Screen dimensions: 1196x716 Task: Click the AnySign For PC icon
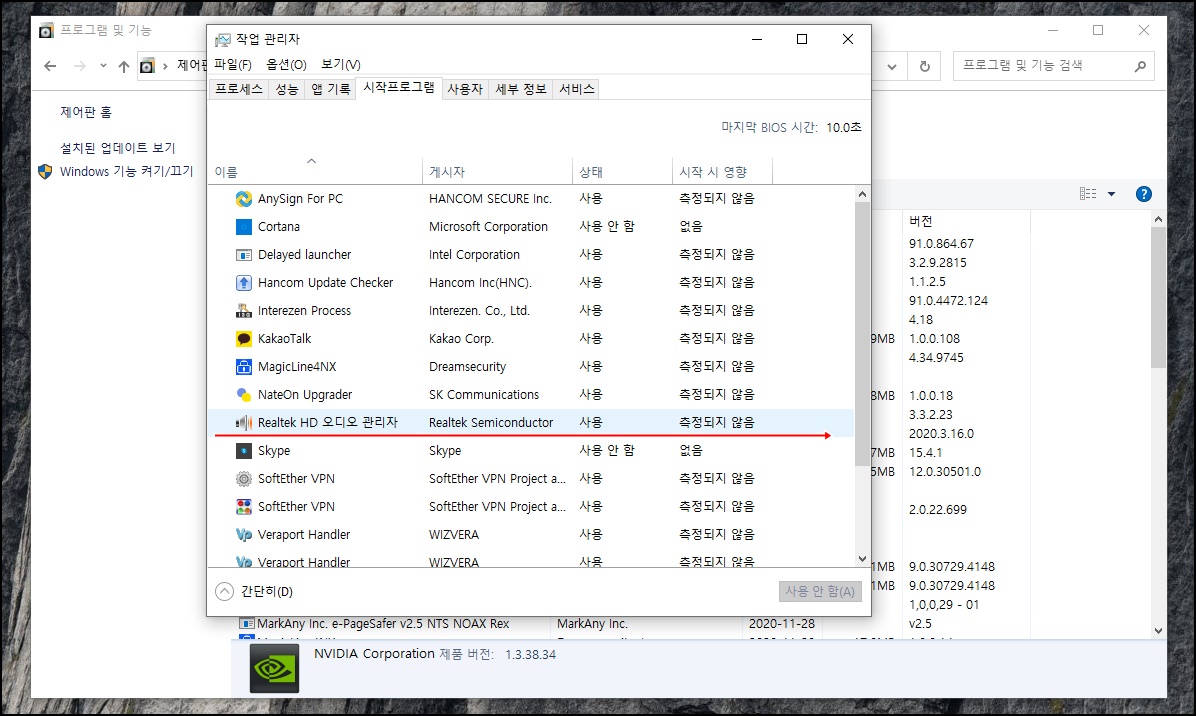coord(243,199)
